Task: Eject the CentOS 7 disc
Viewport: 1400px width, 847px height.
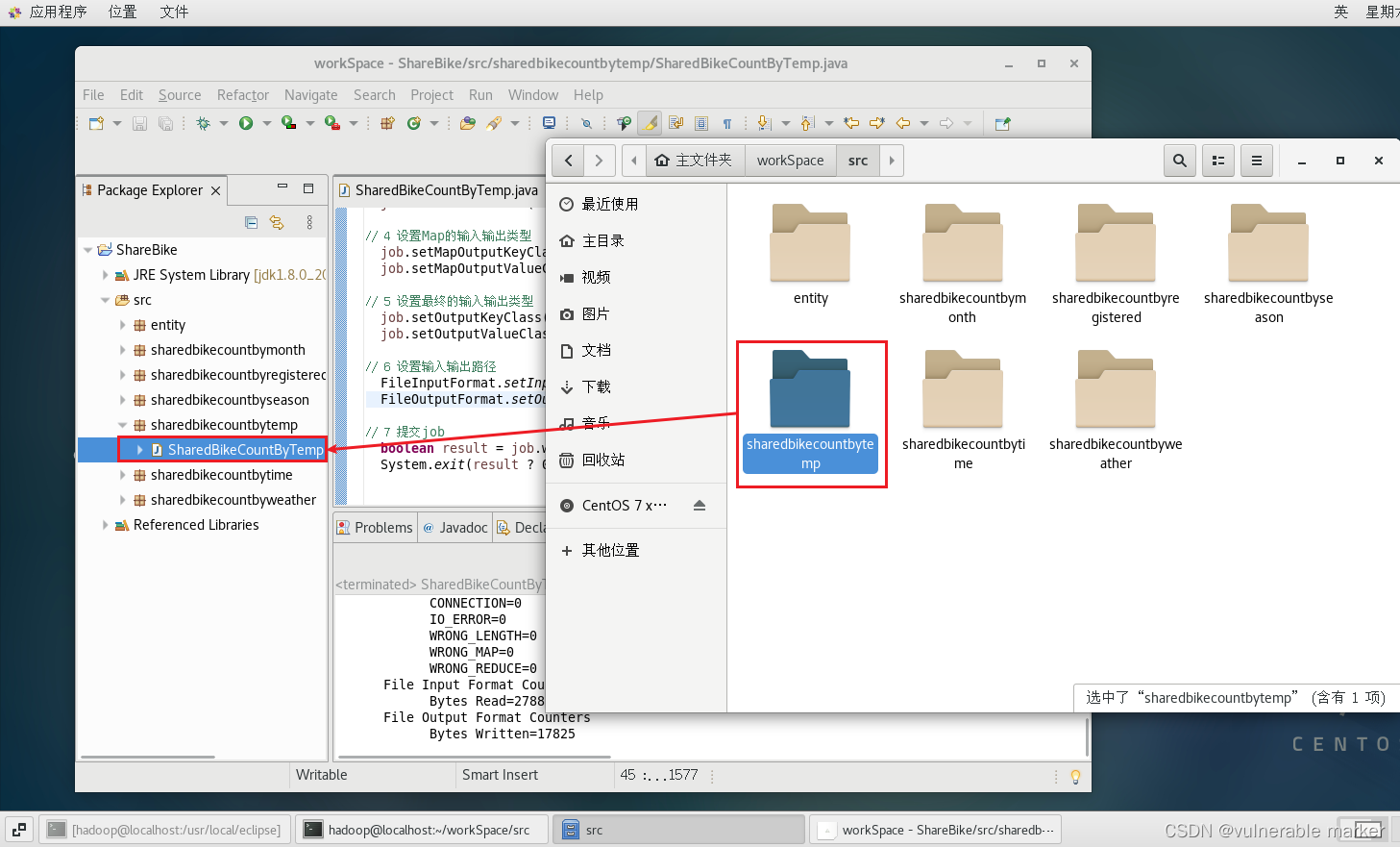Action: coord(700,506)
